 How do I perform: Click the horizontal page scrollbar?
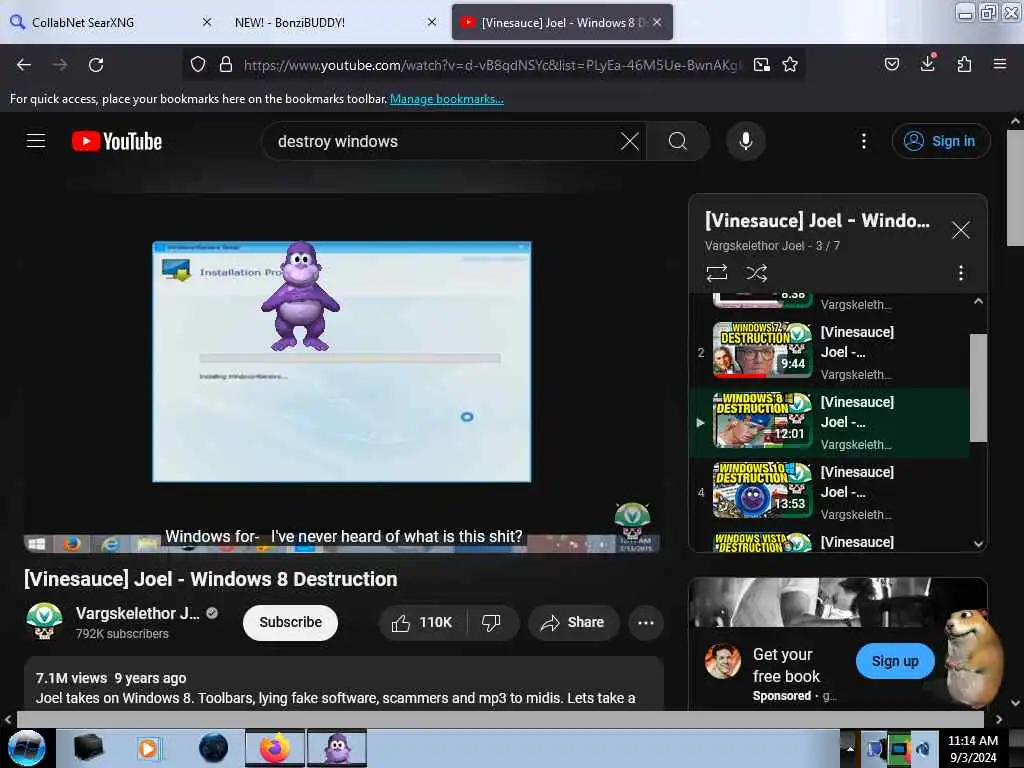click(x=500, y=719)
